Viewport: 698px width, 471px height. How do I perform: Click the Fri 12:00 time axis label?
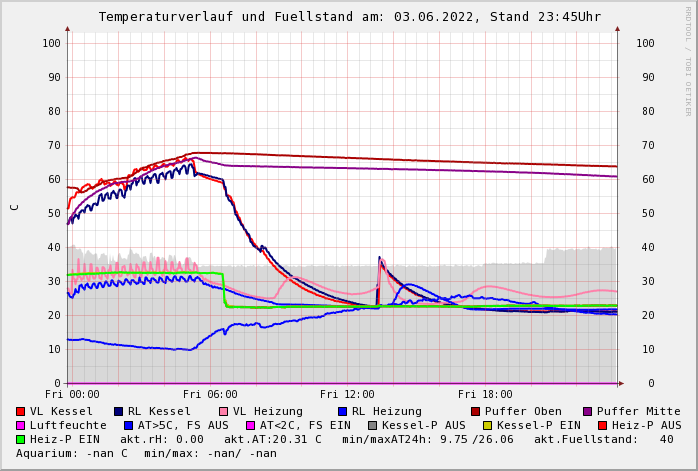(x=348, y=394)
